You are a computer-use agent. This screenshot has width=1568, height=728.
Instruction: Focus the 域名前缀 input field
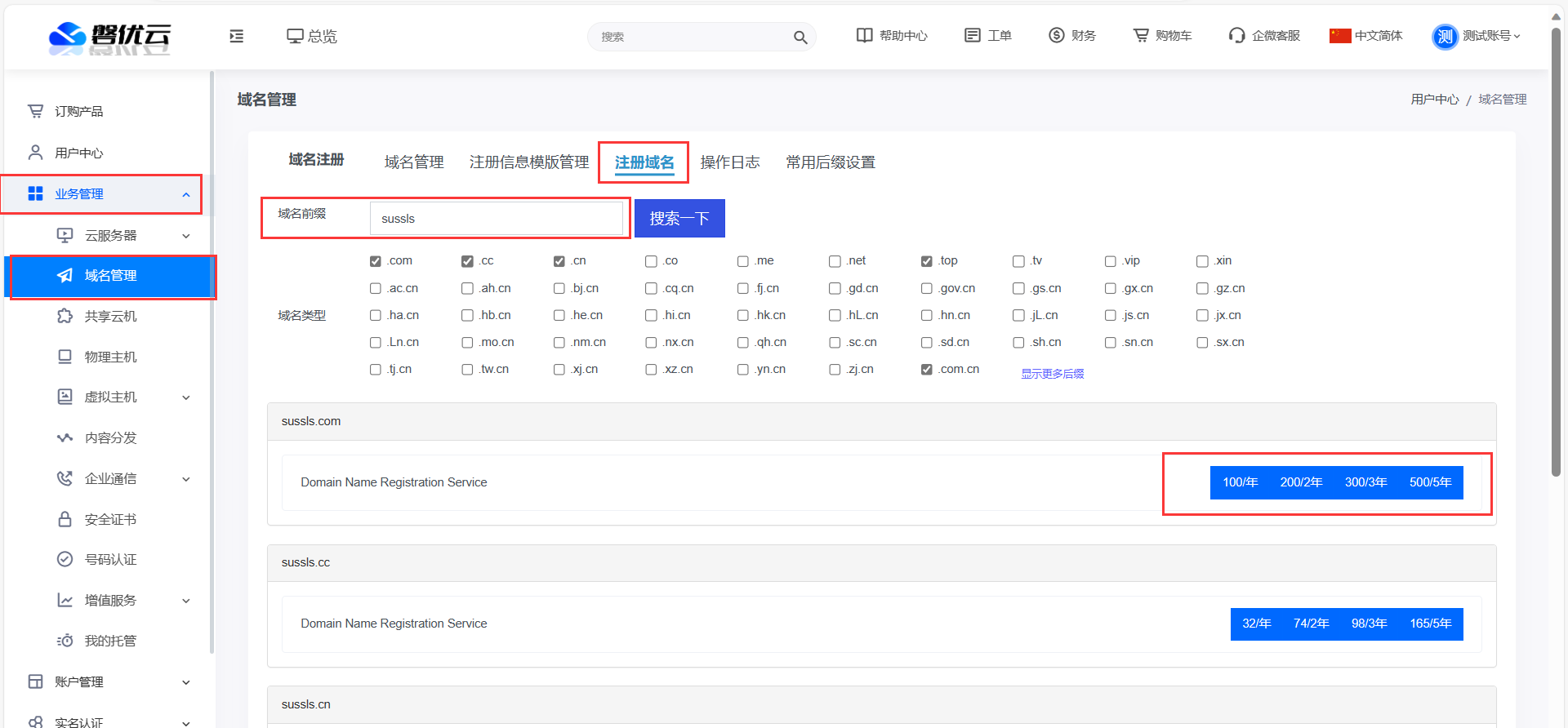pos(496,219)
